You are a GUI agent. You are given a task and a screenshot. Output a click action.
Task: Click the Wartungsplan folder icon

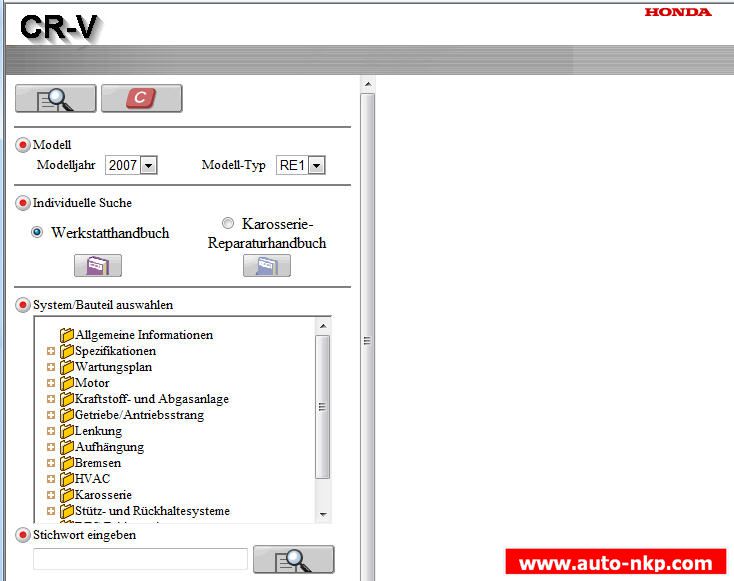click(x=67, y=367)
